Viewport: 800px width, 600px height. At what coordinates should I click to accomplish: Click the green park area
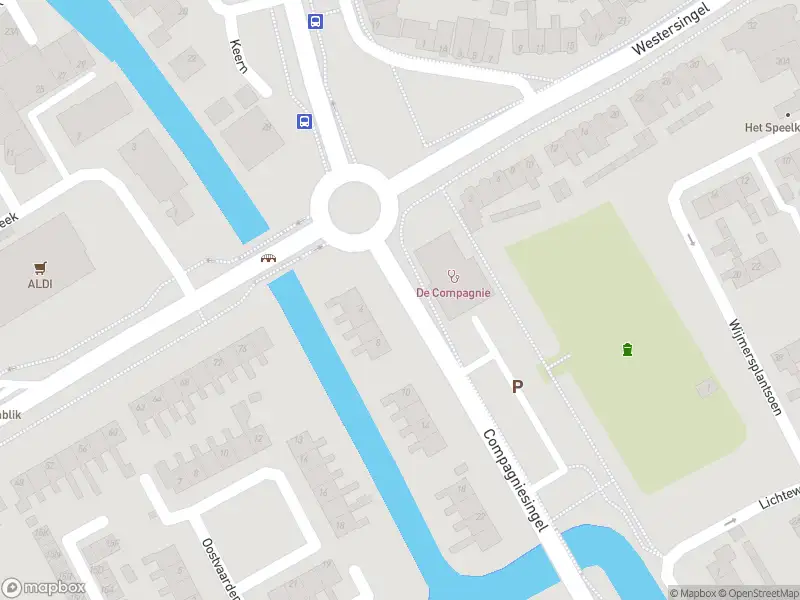coord(626,347)
